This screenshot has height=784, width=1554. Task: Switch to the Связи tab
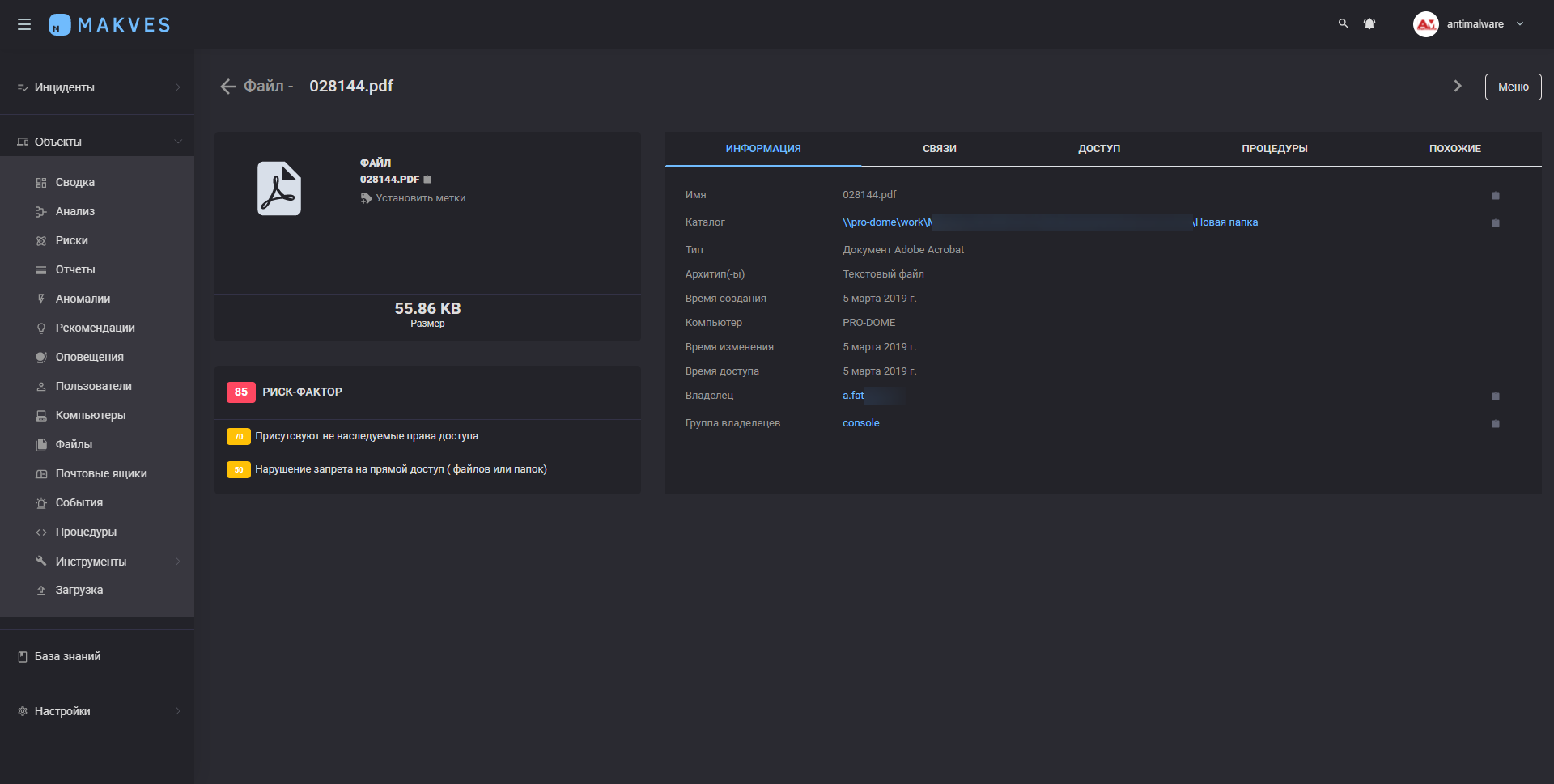[940, 149]
